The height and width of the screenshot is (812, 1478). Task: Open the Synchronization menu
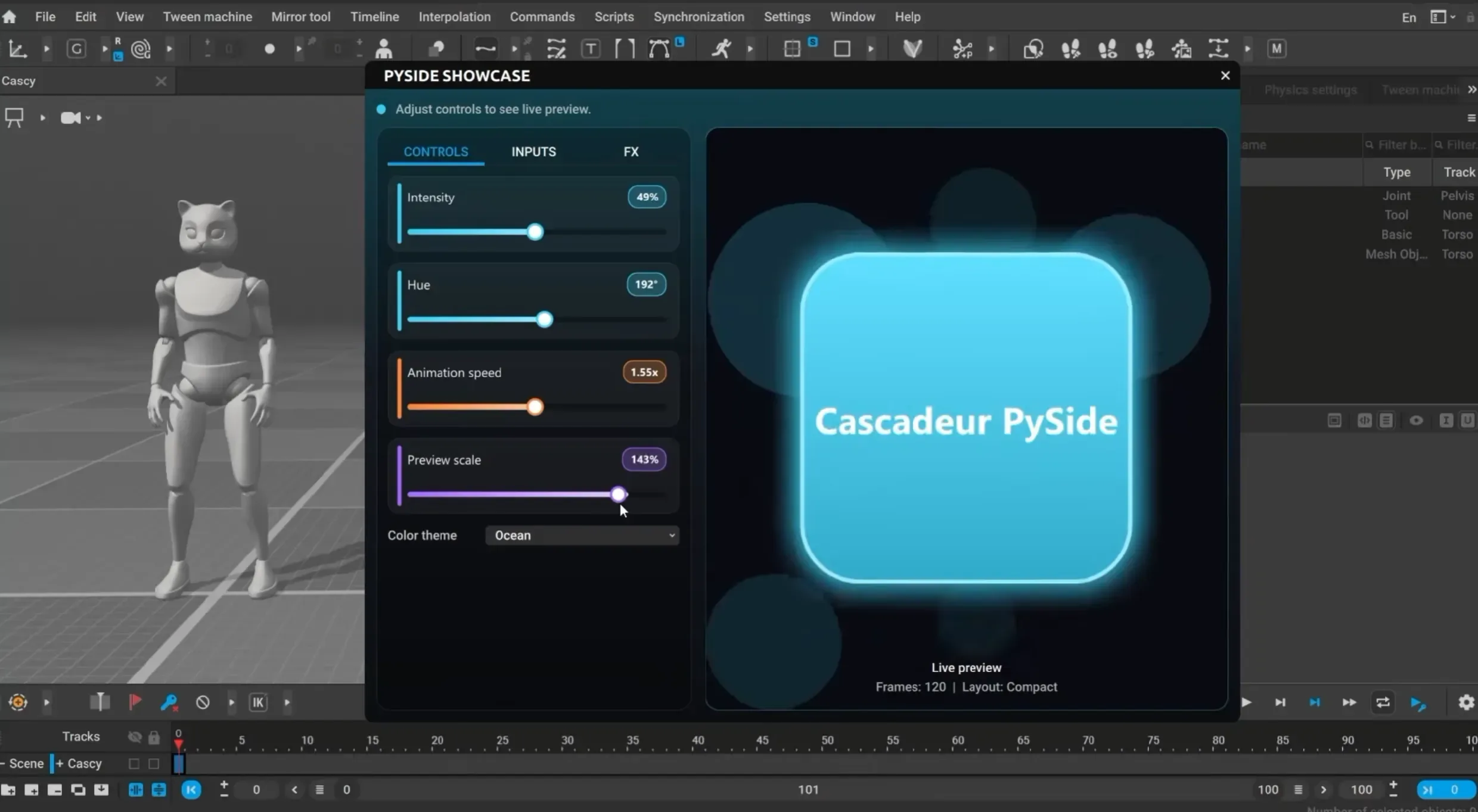(698, 17)
